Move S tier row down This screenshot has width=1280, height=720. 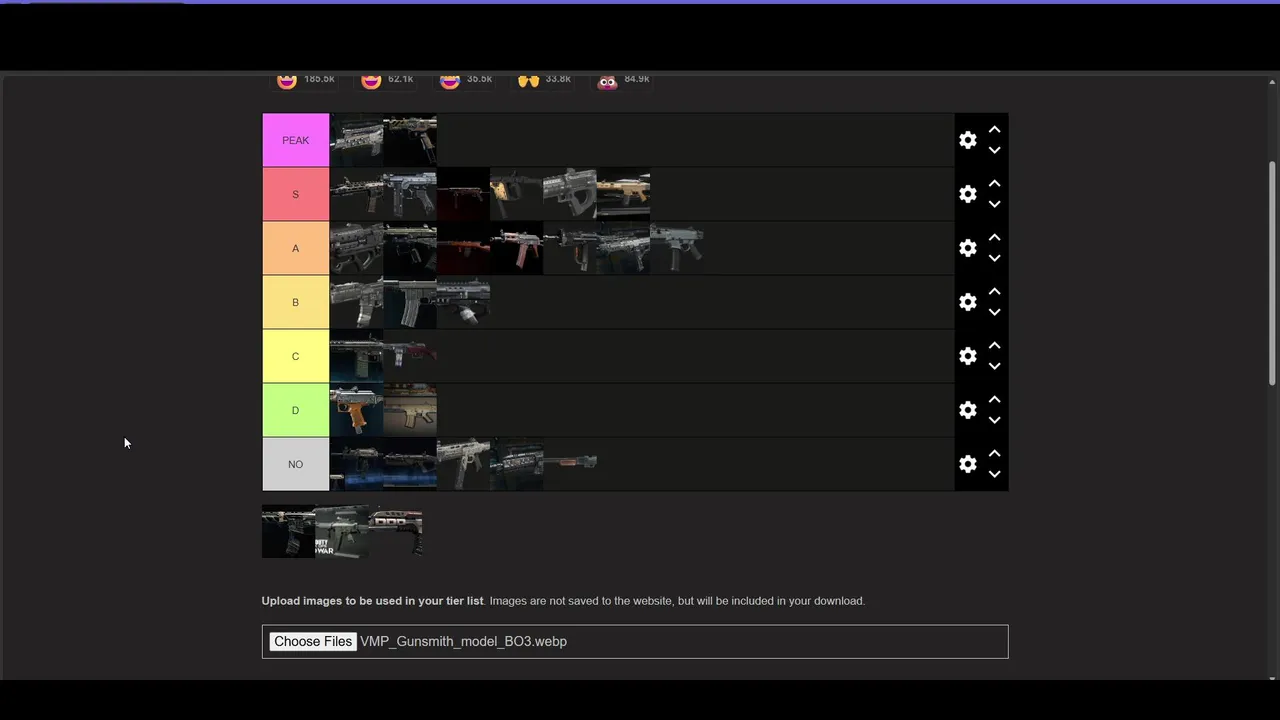994,204
